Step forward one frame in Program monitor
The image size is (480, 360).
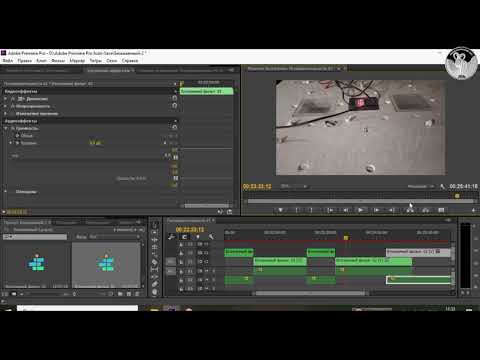click(x=376, y=210)
